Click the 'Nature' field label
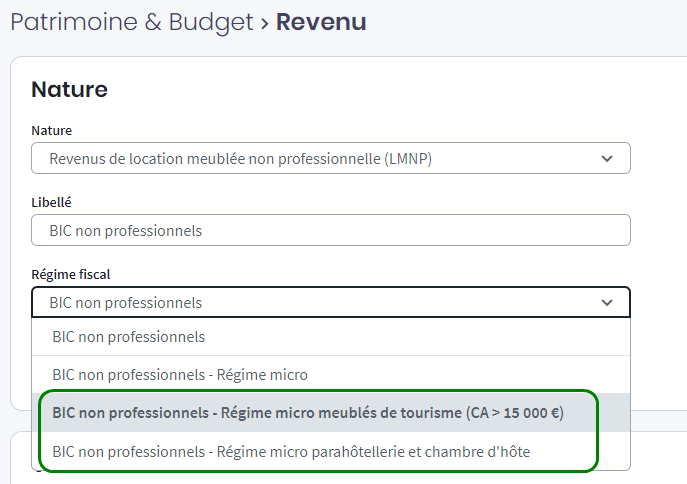The image size is (687, 484). pos(51,130)
